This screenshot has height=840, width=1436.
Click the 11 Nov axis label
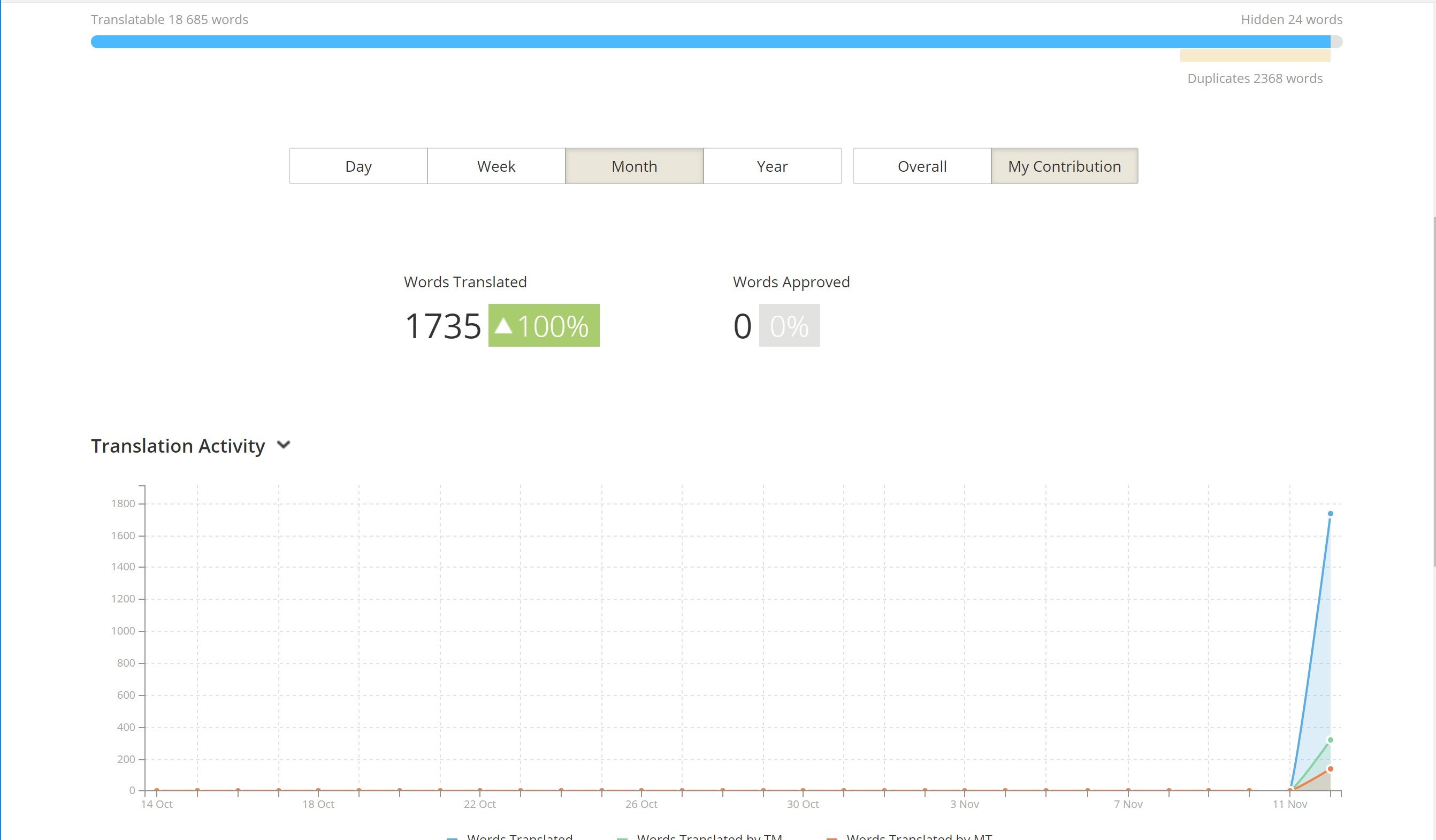pyautogui.click(x=1290, y=804)
